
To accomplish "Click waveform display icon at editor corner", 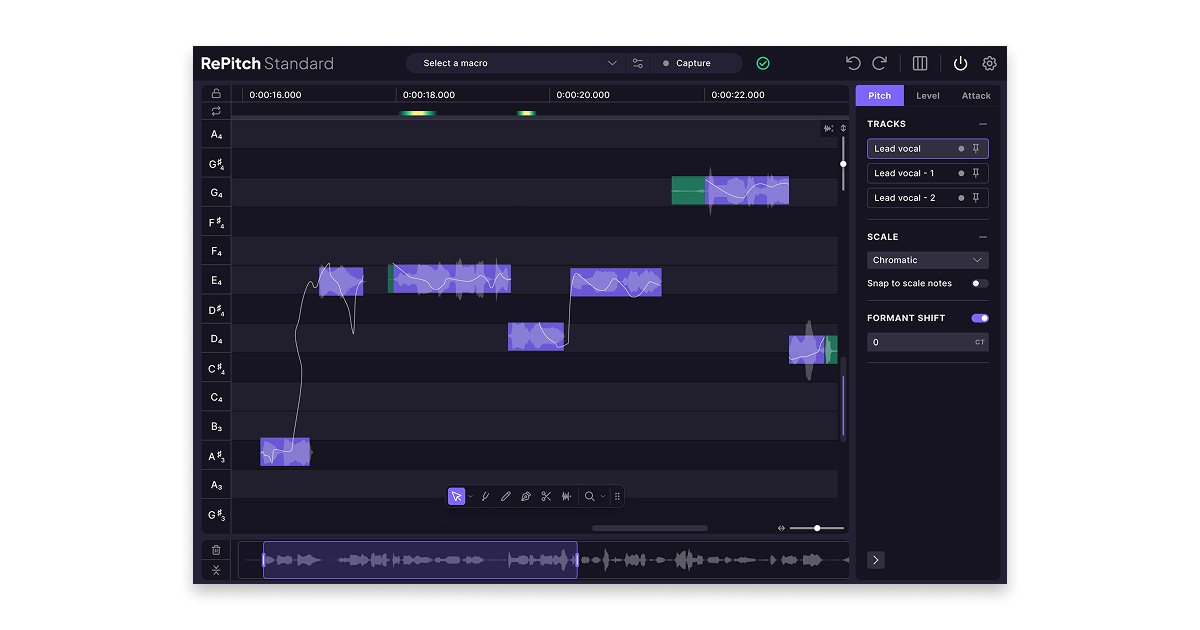I will 828,128.
